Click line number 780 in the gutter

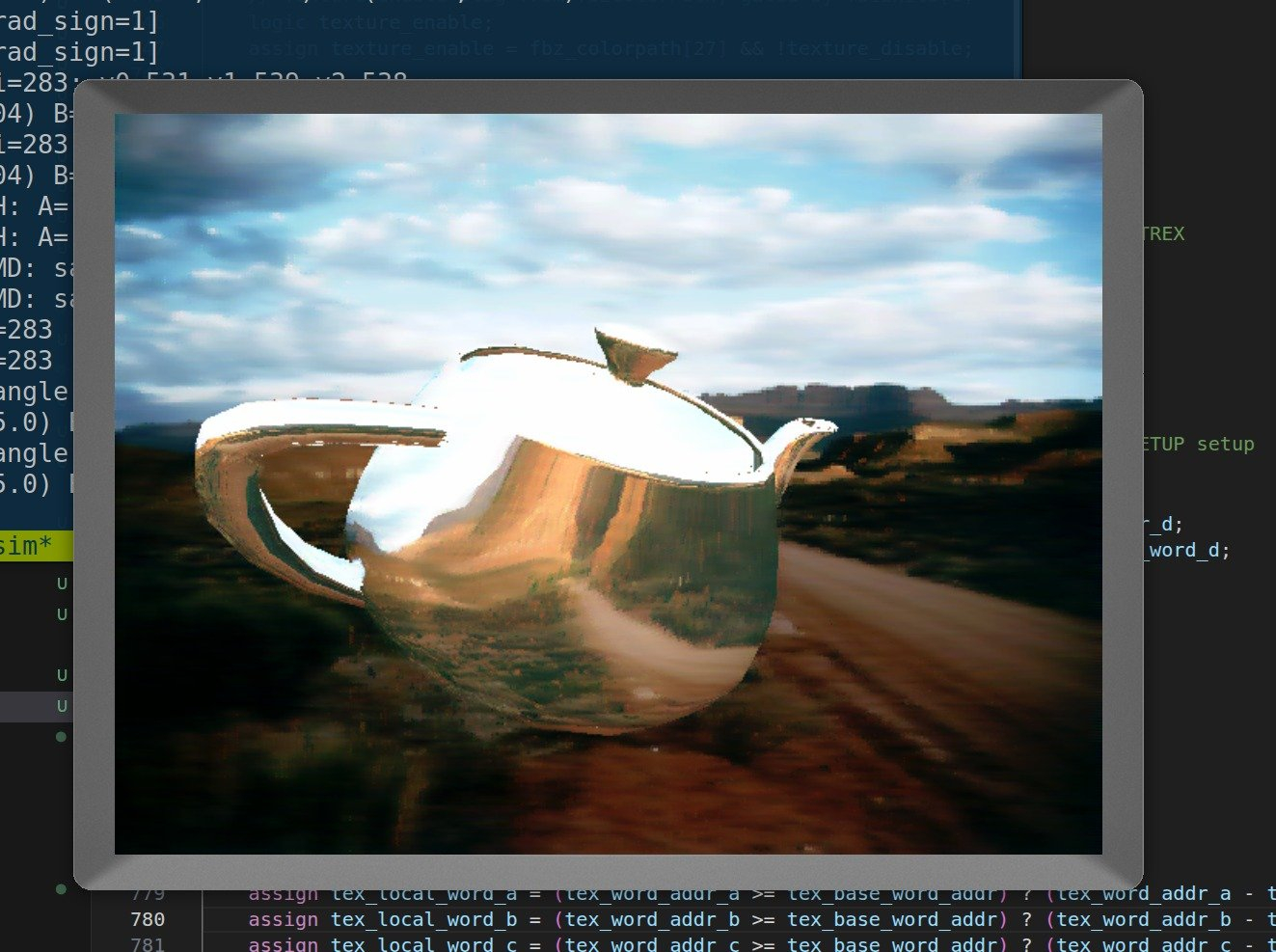coord(148,919)
